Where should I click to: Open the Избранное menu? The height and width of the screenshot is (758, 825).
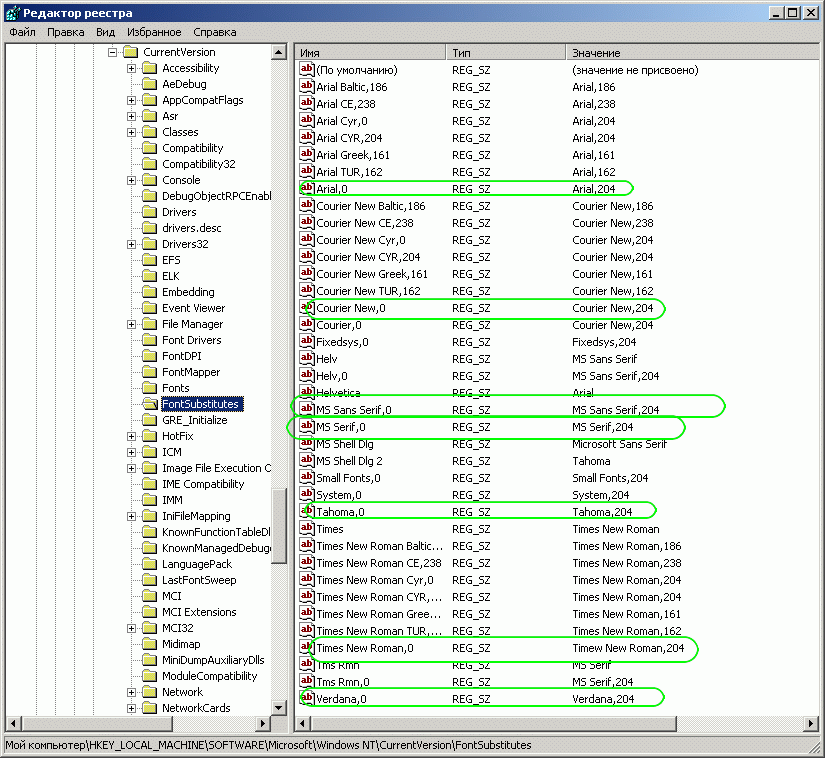(x=154, y=32)
